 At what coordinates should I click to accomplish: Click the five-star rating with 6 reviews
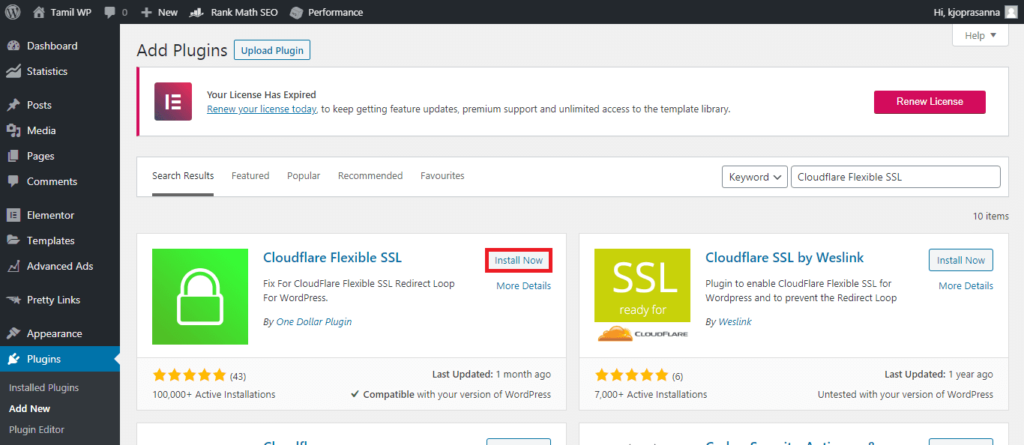pos(632,375)
